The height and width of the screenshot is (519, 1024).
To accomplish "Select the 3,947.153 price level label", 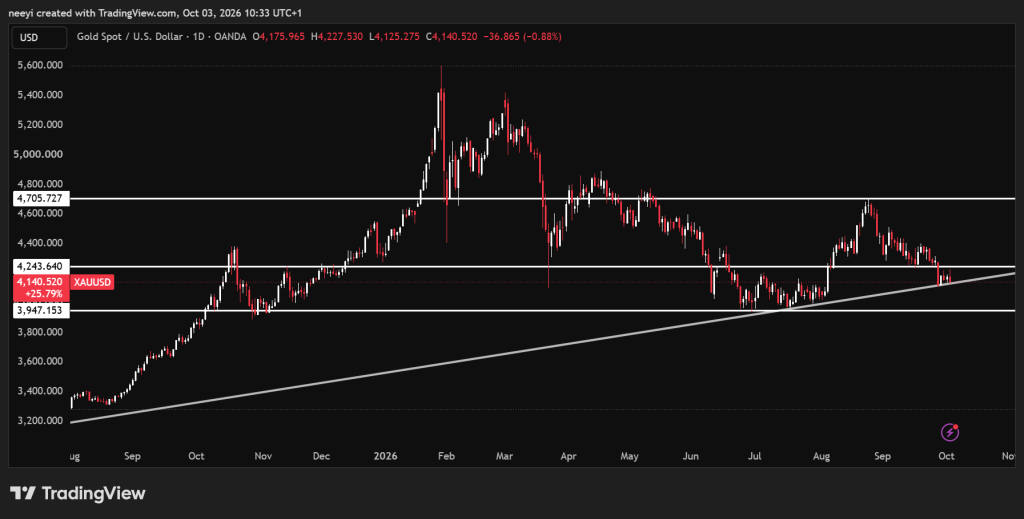I will (x=41, y=311).
